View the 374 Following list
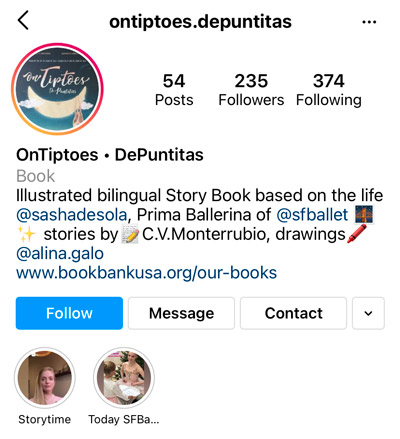Image resolution: width=400 pixels, height=439 pixels. coord(329,90)
